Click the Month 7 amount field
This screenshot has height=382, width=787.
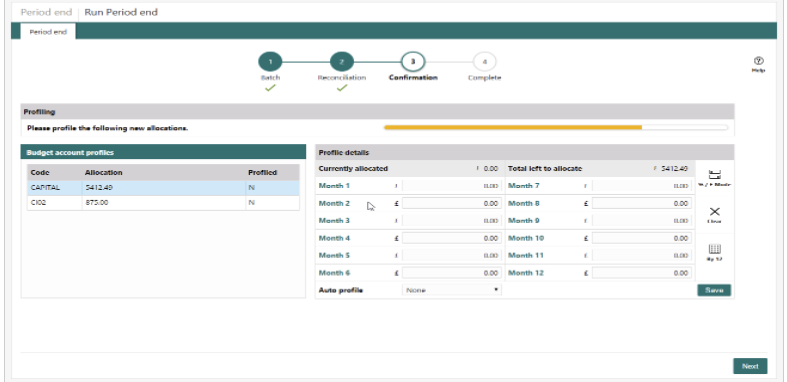tap(641, 186)
